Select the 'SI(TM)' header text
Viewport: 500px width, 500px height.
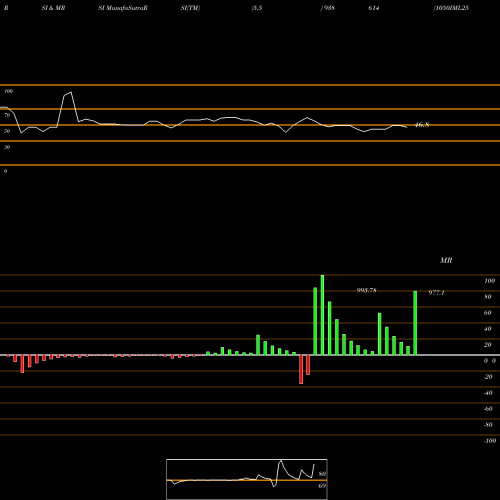(x=190, y=8)
